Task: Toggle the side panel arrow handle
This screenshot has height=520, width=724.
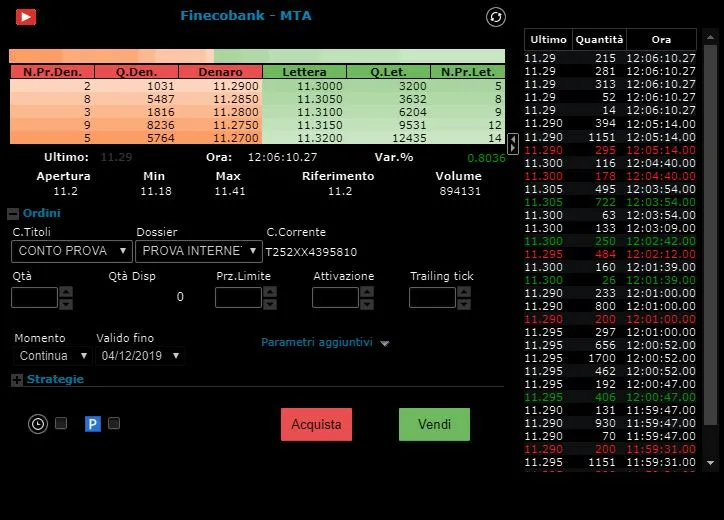Action: [x=513, y=144]
